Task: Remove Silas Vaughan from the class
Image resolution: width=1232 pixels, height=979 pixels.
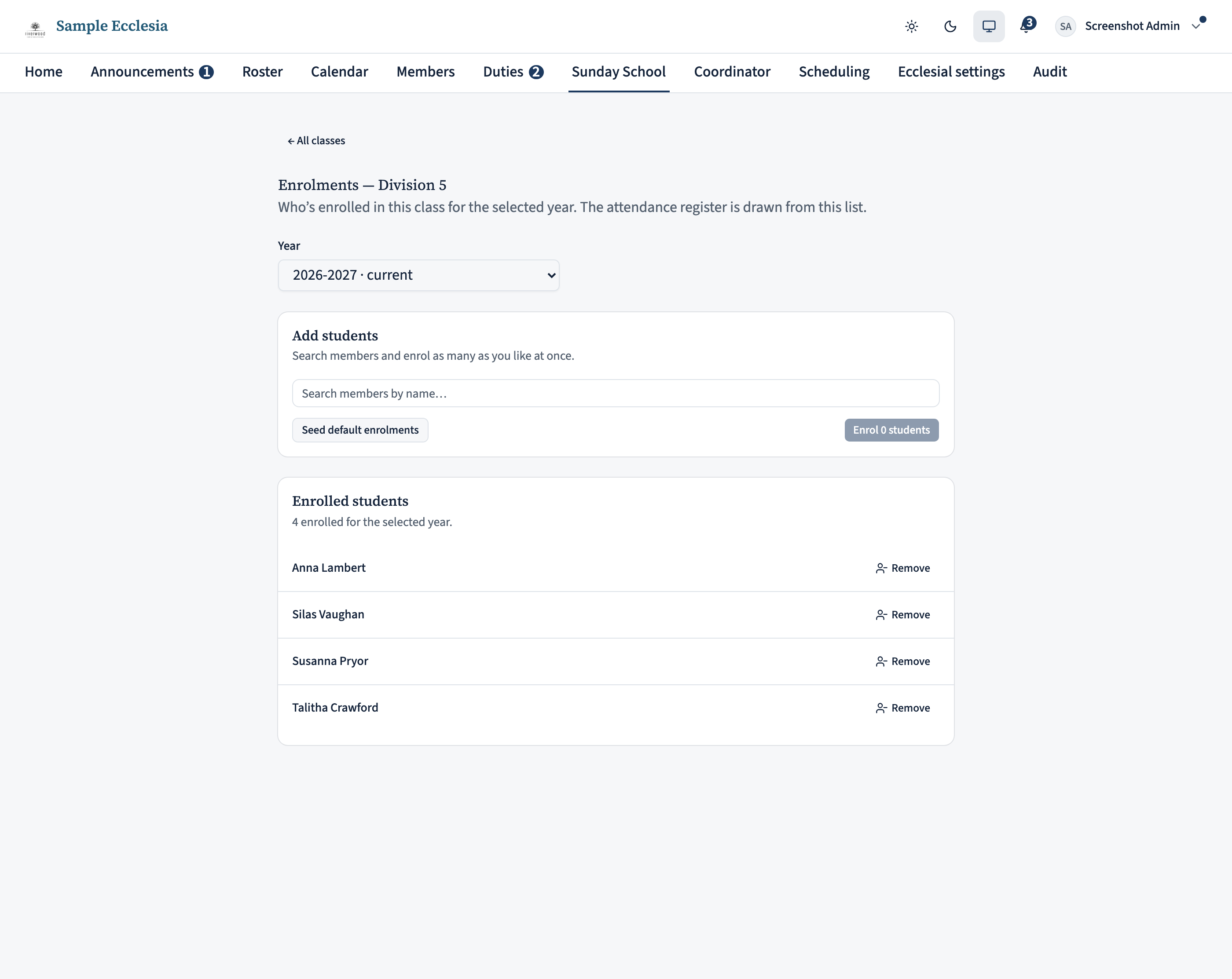Action: (x=902, y=614)
